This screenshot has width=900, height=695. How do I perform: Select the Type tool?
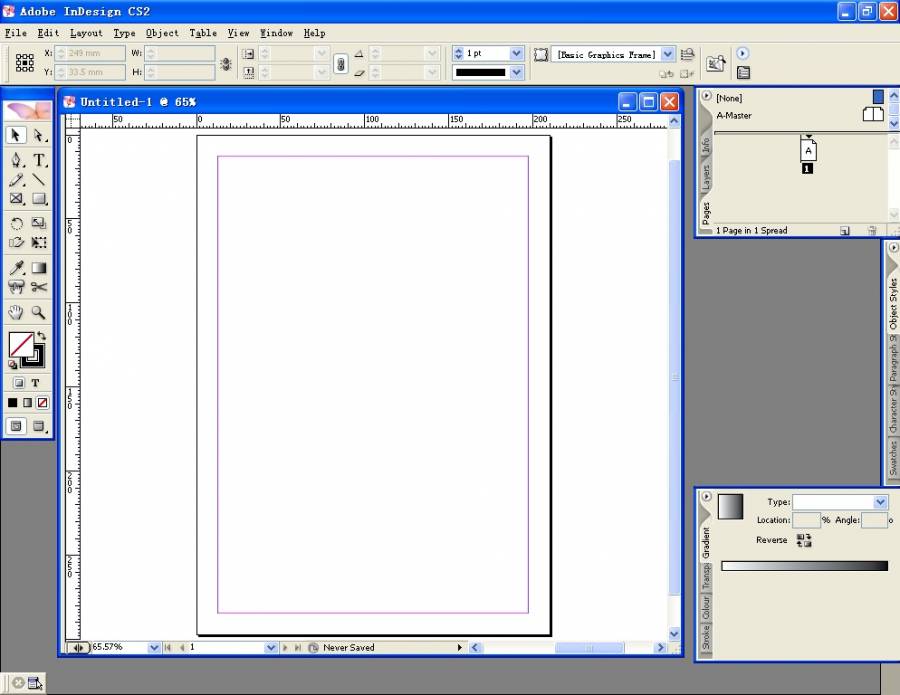tap(39, 160)
